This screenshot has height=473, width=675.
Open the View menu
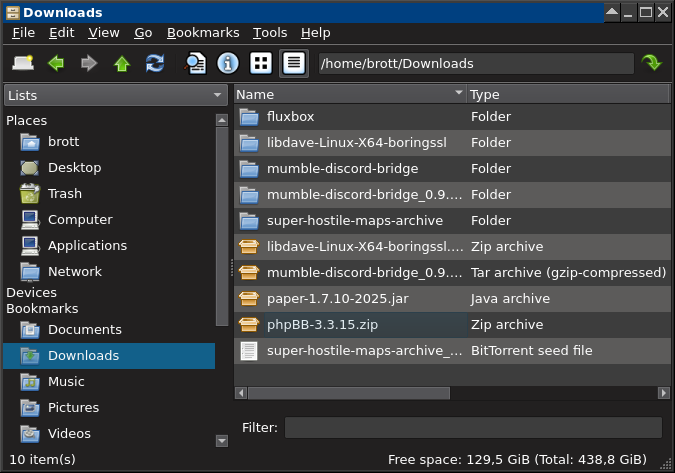(104, 33)
